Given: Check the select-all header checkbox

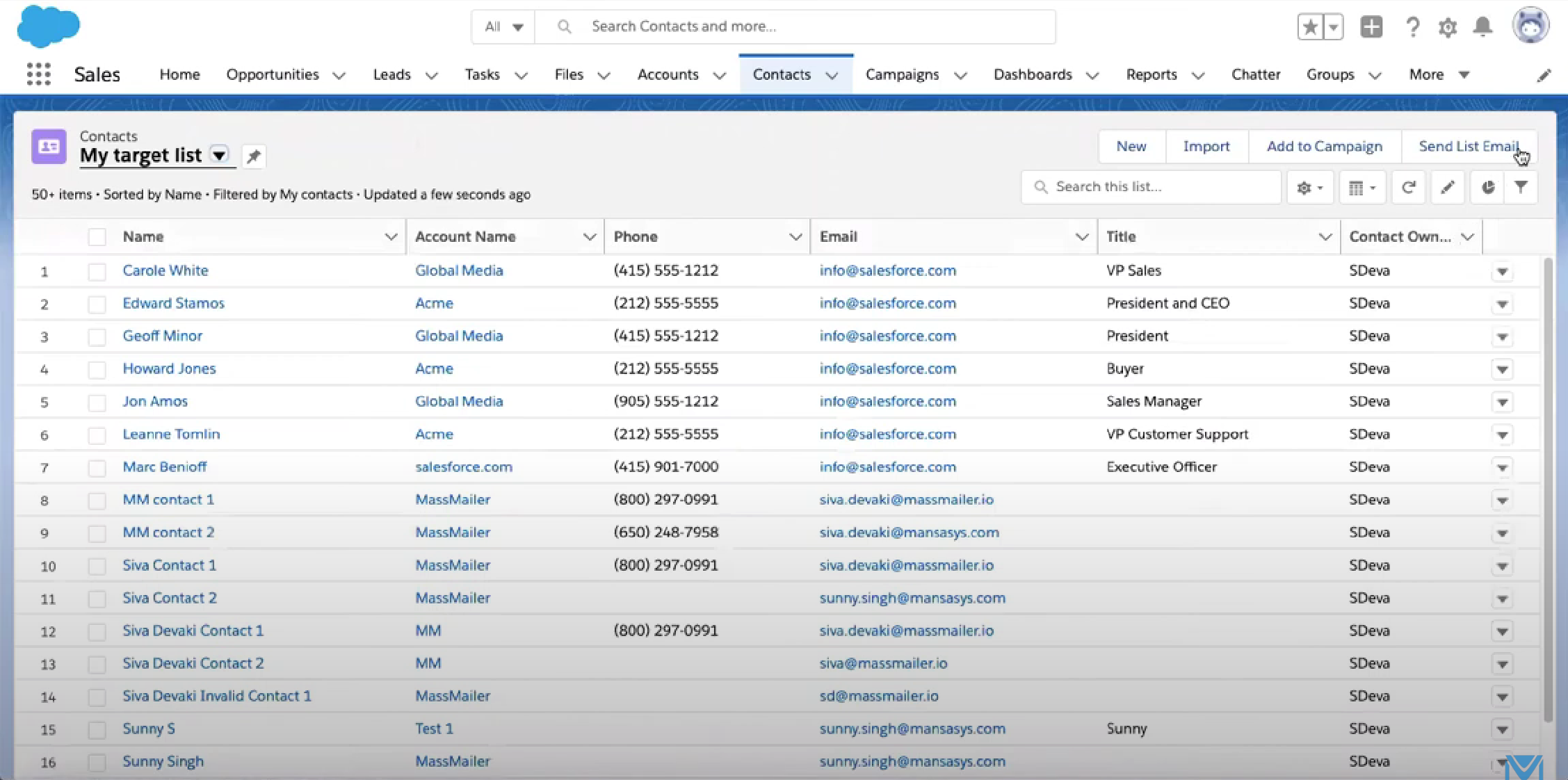Looking at the screenshot, I should (97, 237).
